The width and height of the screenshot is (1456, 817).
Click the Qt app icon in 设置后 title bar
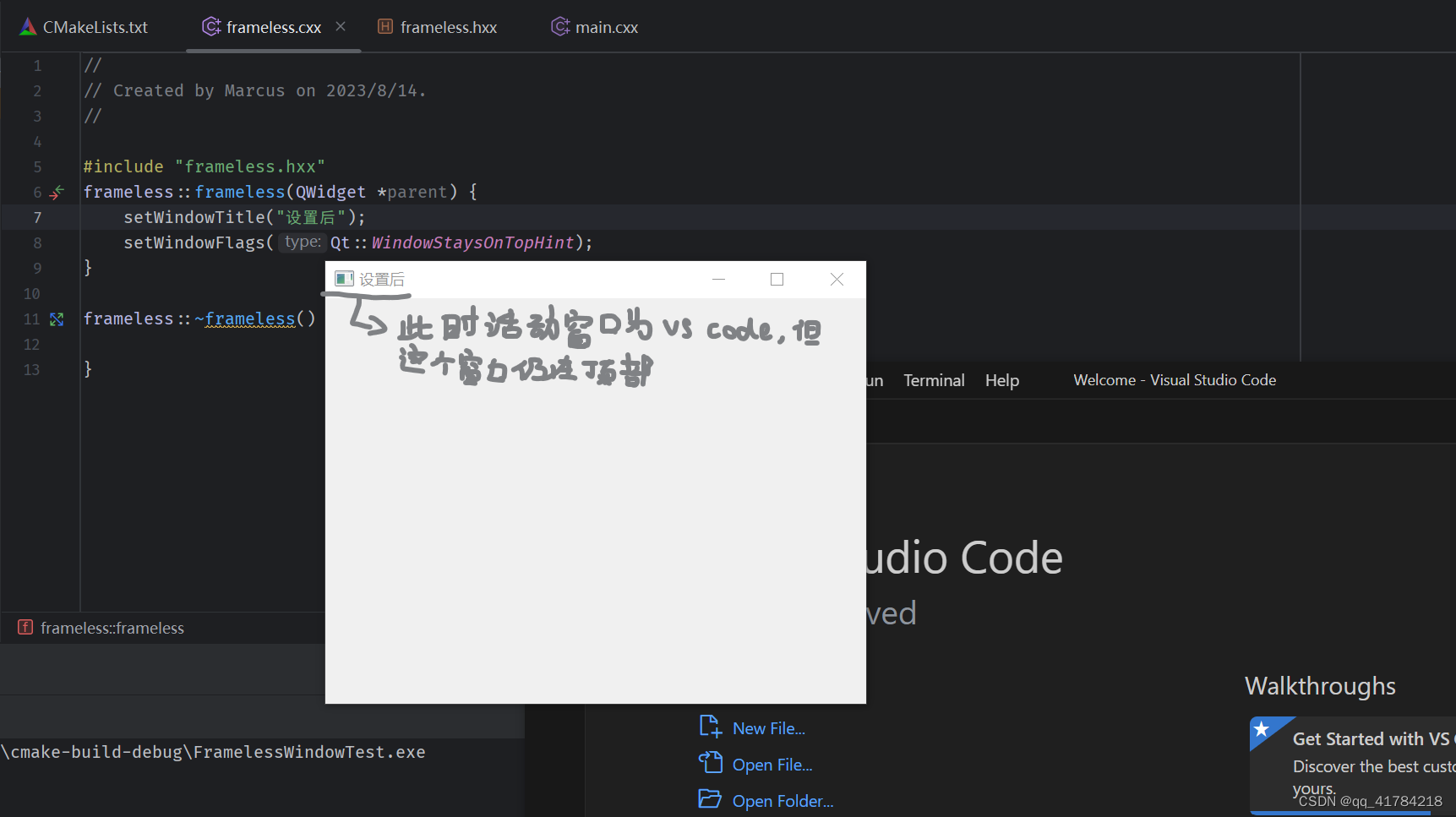click(x=343, y=278)
